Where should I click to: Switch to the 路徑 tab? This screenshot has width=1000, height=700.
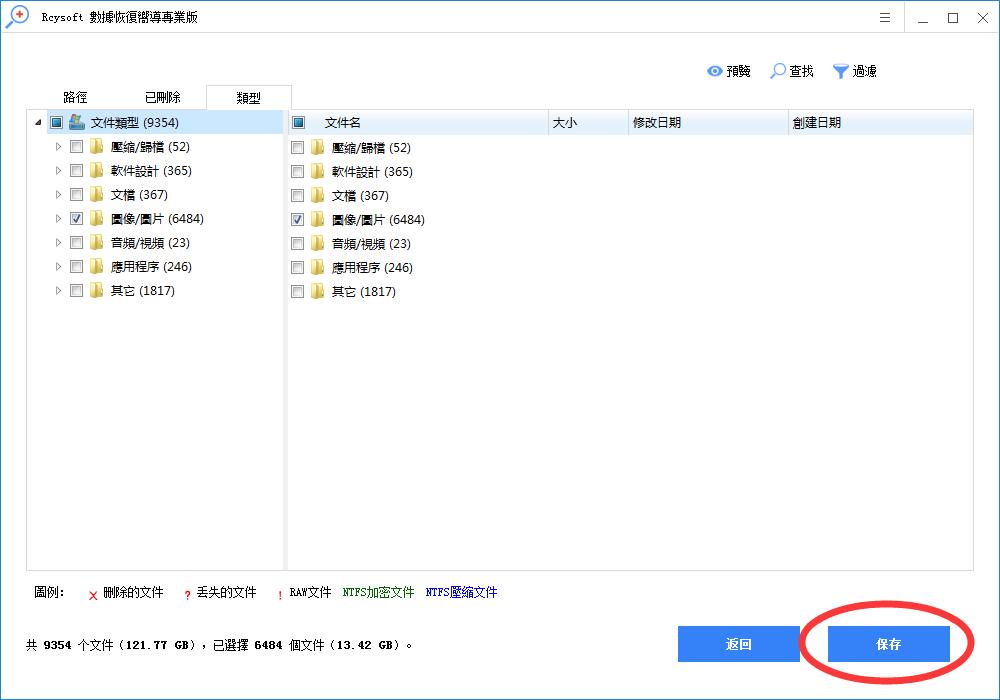click(x=76, y=97)
